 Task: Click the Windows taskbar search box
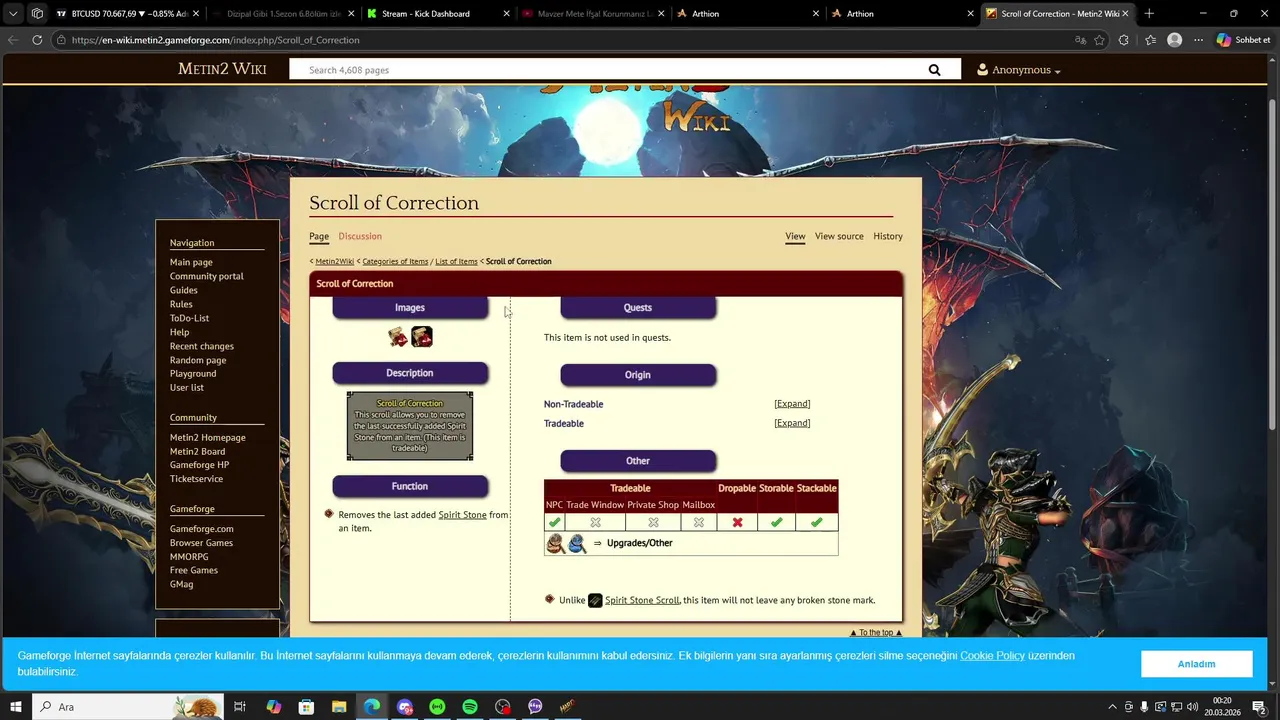[x=130, y=707]
